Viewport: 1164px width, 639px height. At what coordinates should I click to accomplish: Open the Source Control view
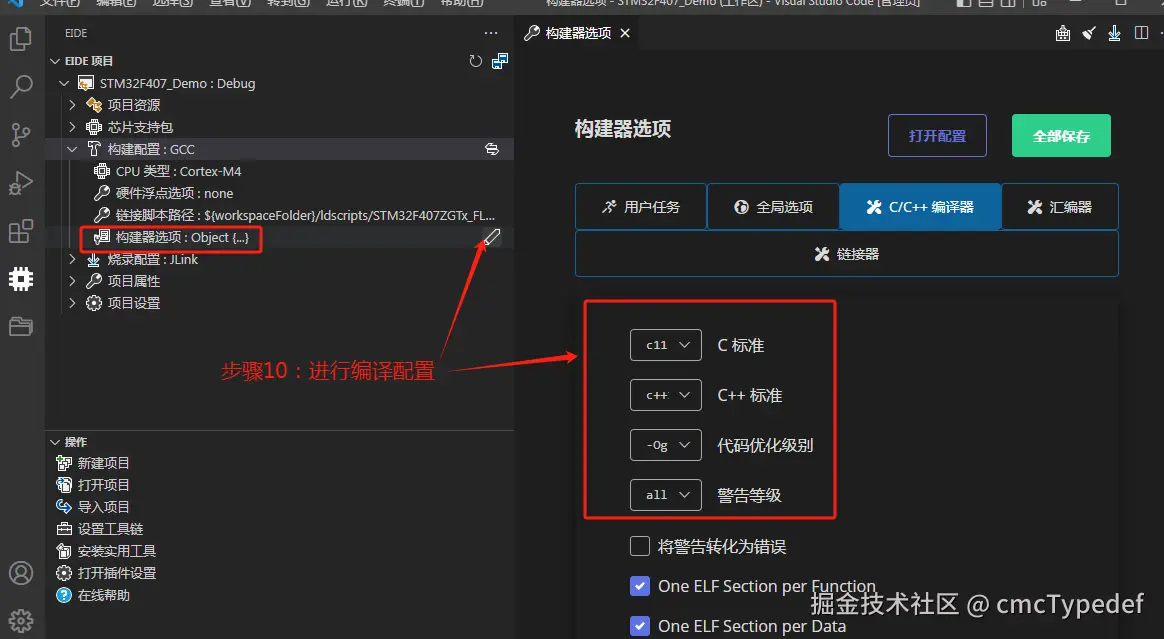tap(21, 135)
